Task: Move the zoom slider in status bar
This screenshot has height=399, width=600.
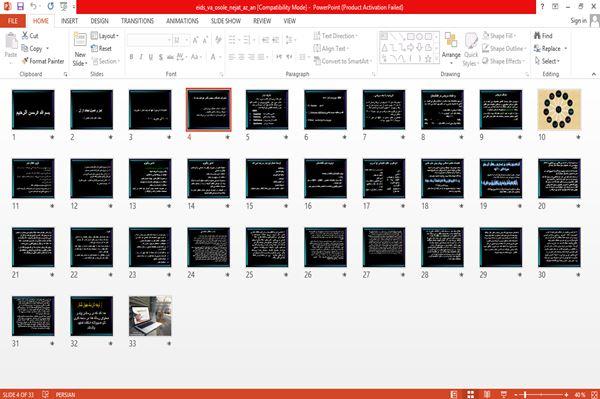Action: (x=525, y=394)
